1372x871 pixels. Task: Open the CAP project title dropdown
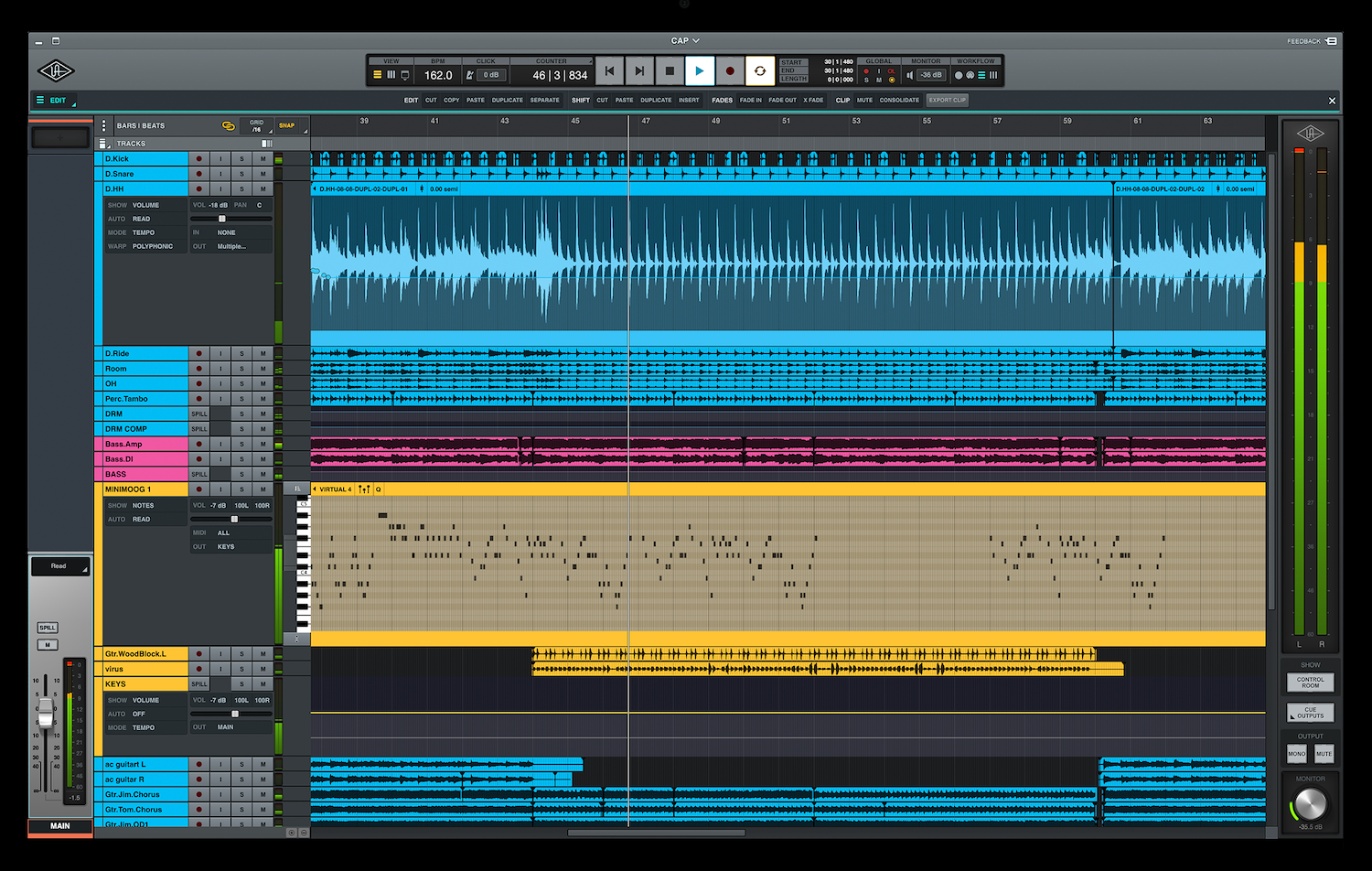point(685,41)
